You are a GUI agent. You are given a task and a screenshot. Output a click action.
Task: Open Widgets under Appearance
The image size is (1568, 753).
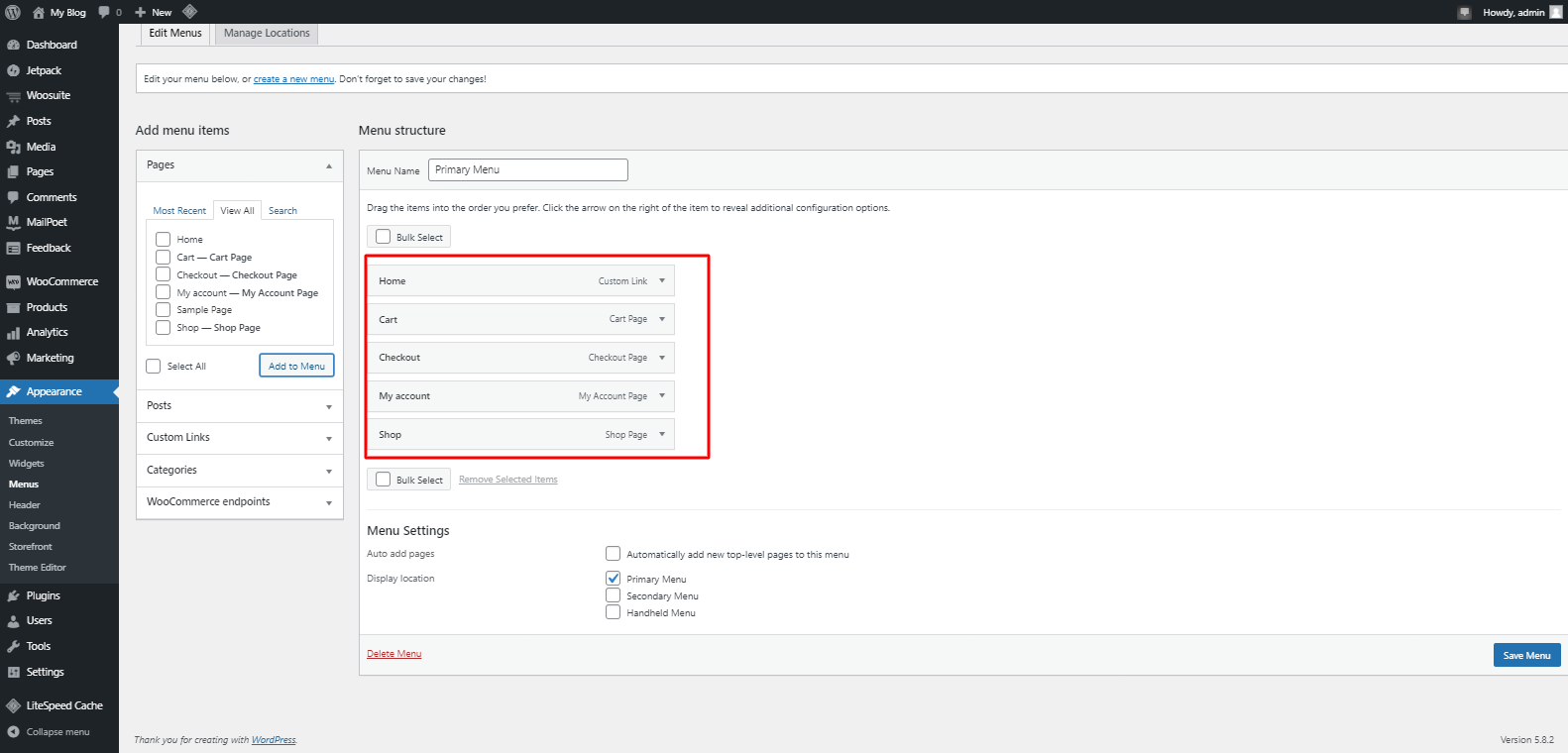click(x=27, y=464)
